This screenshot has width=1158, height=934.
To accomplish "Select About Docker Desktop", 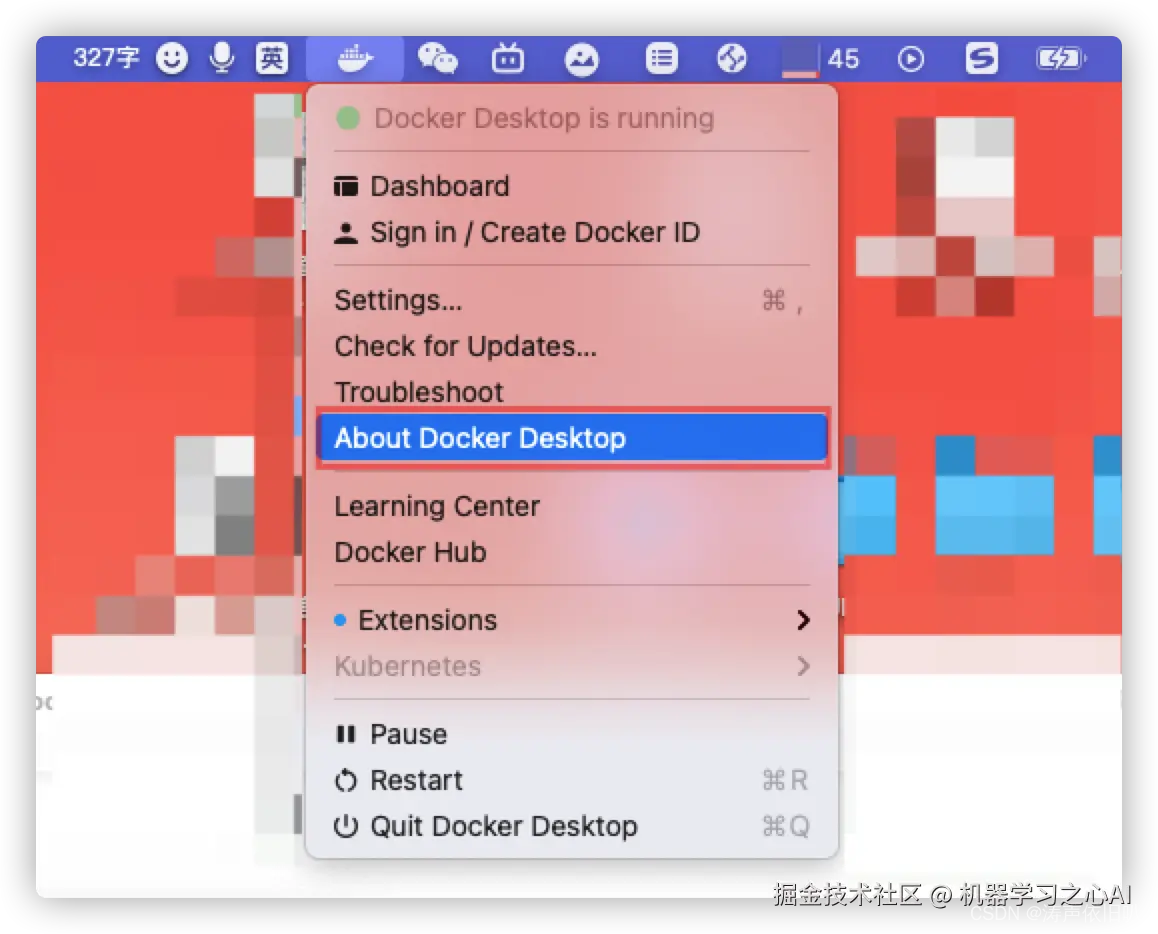I will pyautogui.click(x=572, y=438).
